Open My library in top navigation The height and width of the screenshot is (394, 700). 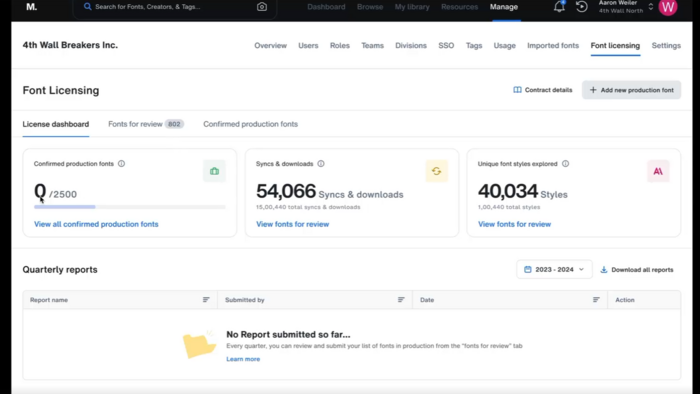tap(412, 7)
